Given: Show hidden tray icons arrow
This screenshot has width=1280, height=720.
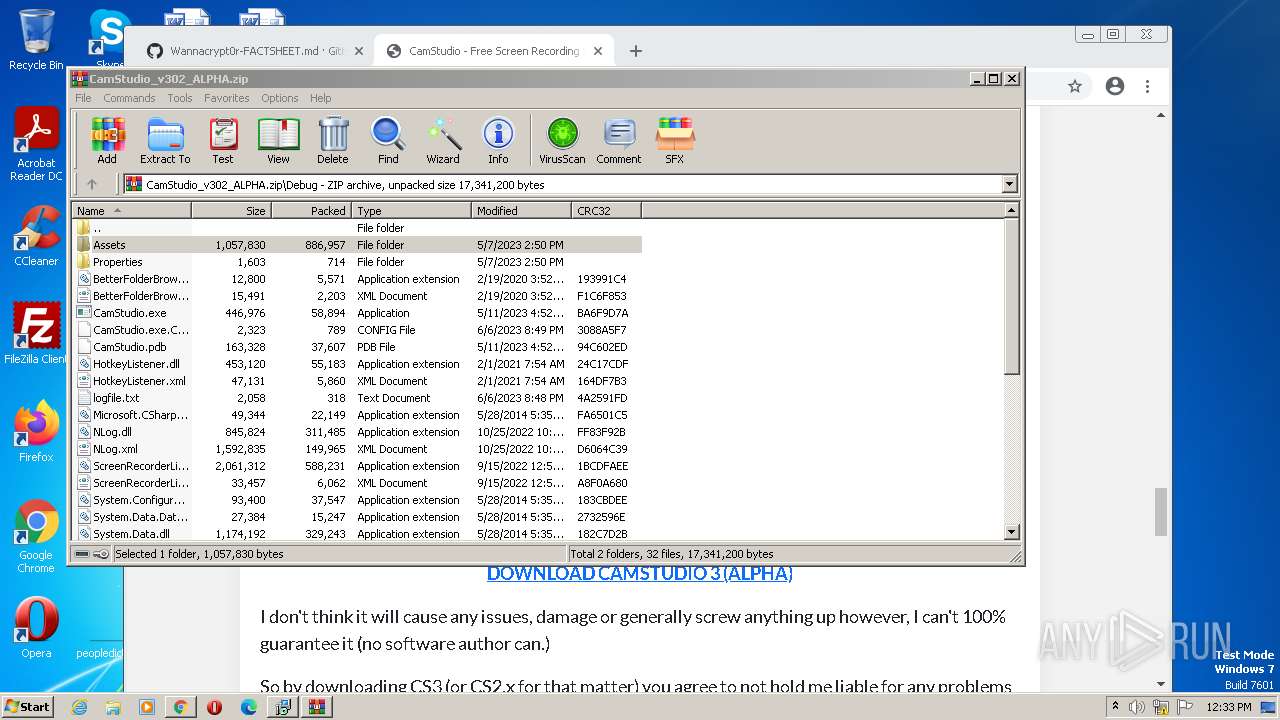Looking at the screenshot, I should point(1115,706).
